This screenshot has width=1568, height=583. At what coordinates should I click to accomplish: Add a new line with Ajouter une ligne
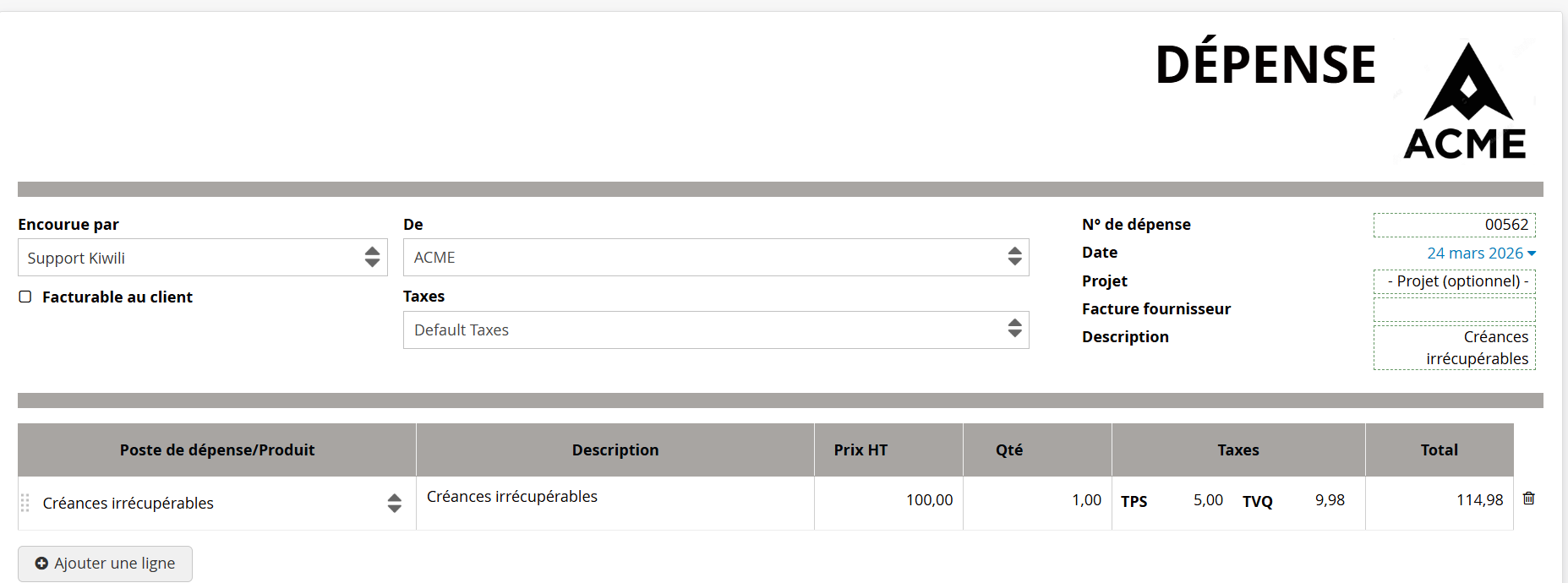[105, 564]
